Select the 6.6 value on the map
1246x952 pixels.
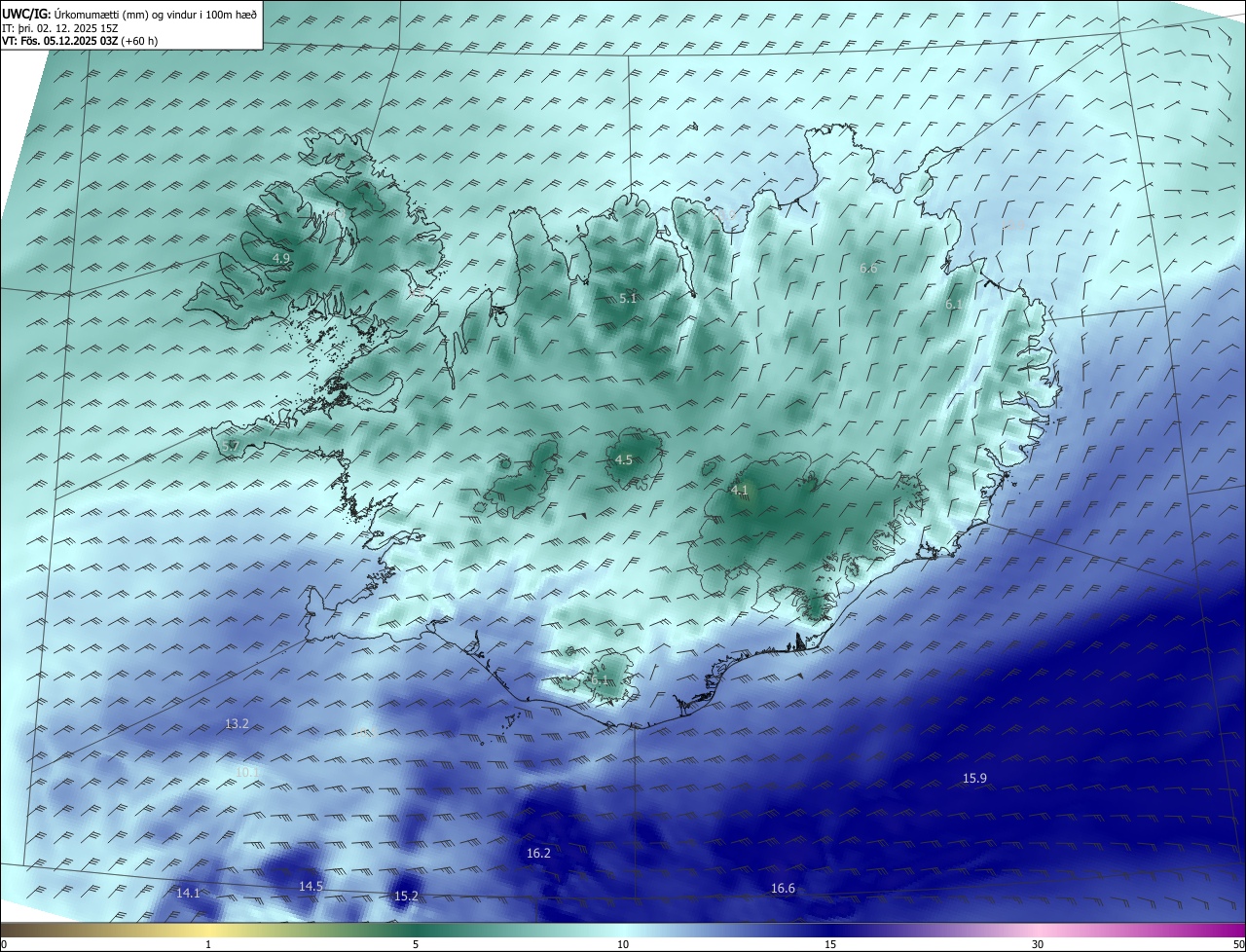868,268
